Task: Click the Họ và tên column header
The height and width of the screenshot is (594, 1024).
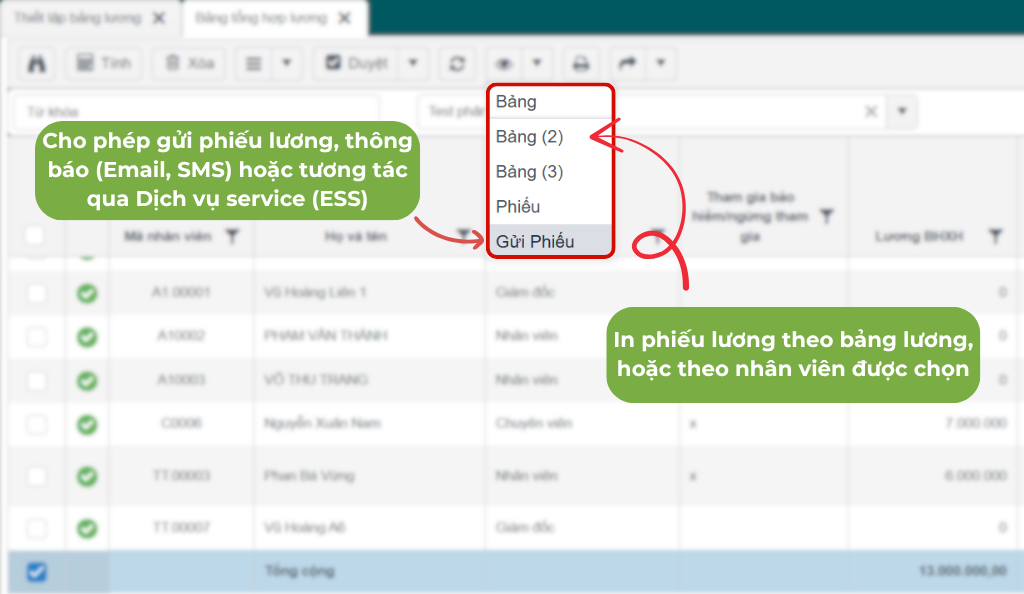Action: pos(356,236)
